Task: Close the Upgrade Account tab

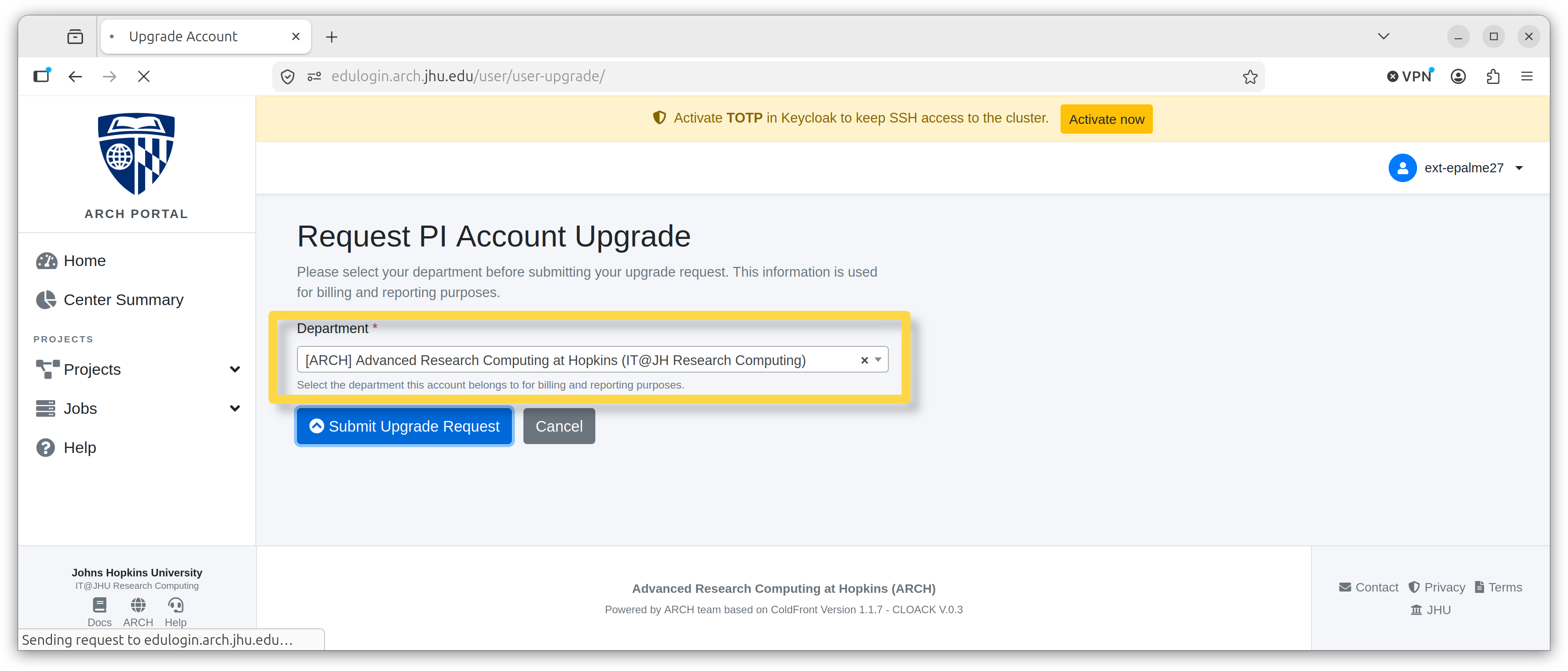Action: (296, 36)
